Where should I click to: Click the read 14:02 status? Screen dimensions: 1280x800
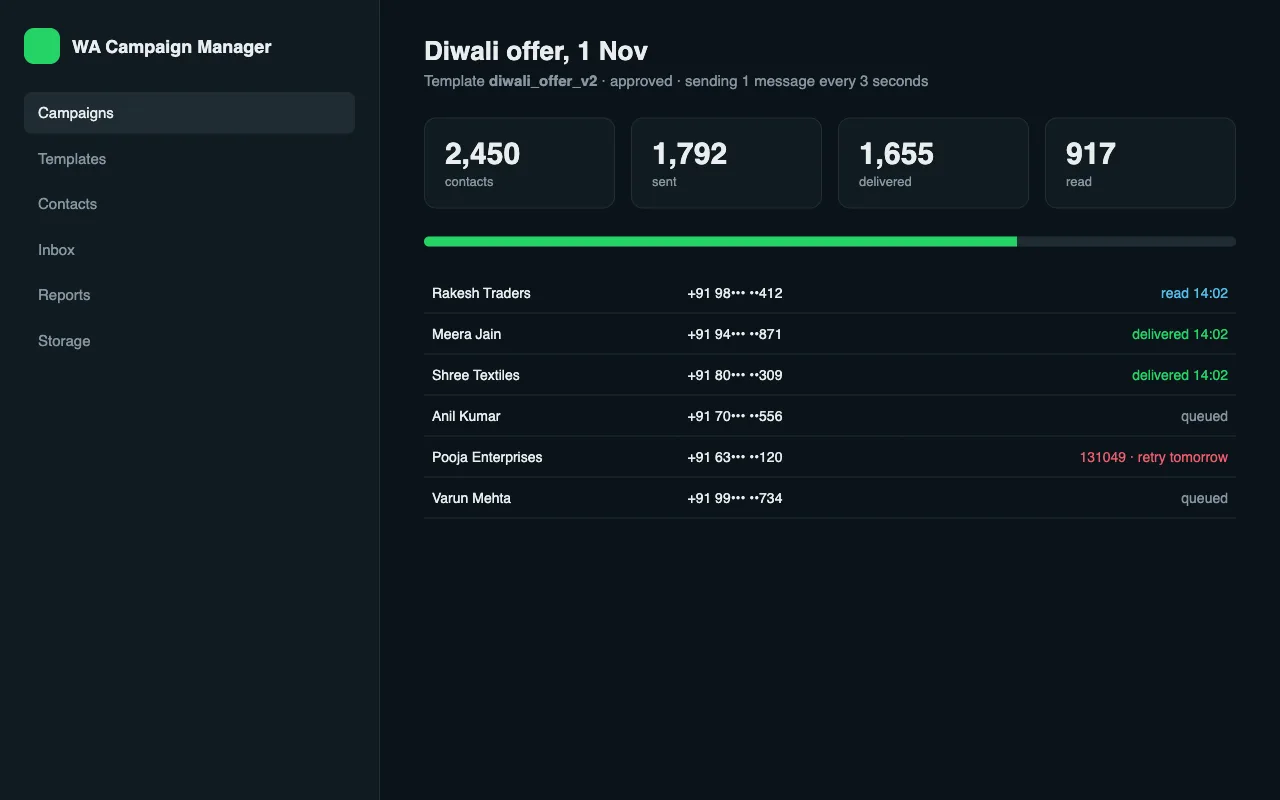[1194, 293]
